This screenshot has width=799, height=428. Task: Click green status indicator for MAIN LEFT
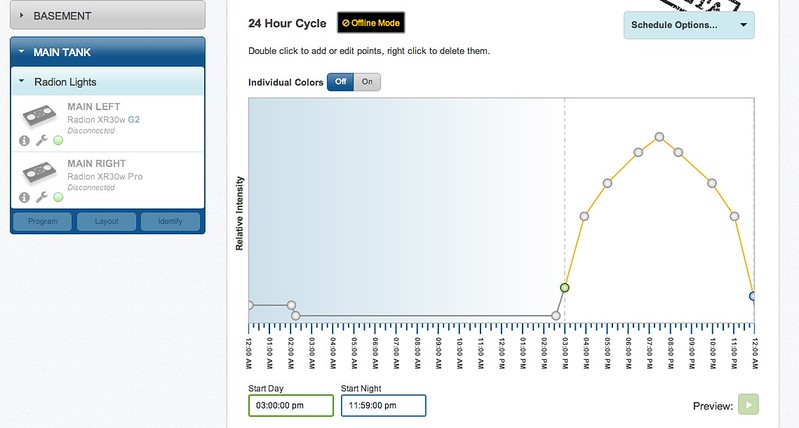(58, 141)
